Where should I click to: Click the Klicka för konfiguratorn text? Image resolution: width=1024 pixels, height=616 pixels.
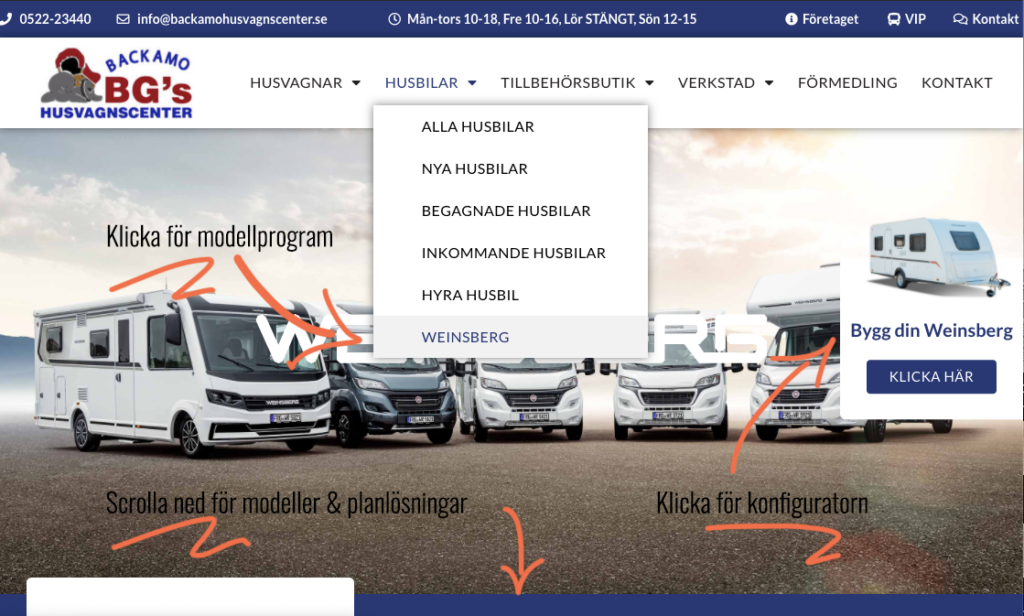(x=762, y=503)
